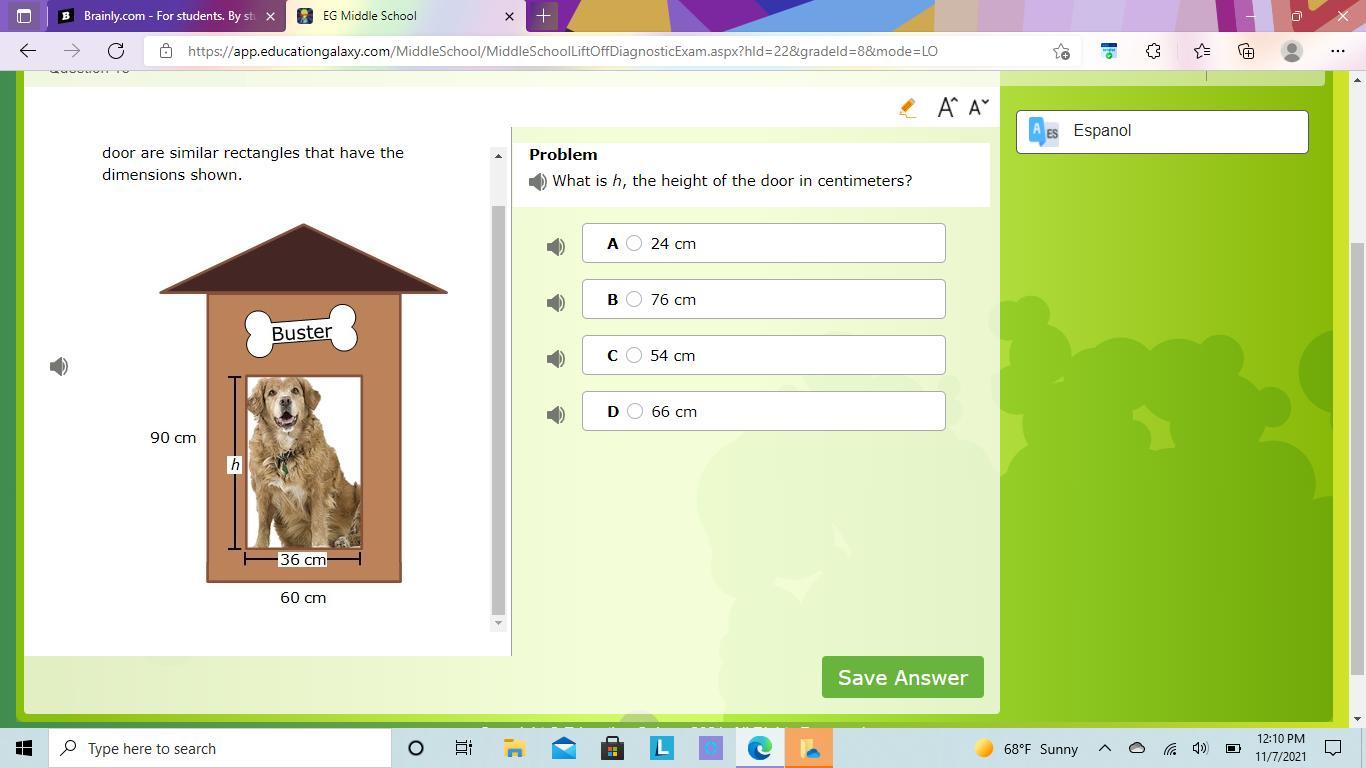Click the Windows taskbar search box

220,748
